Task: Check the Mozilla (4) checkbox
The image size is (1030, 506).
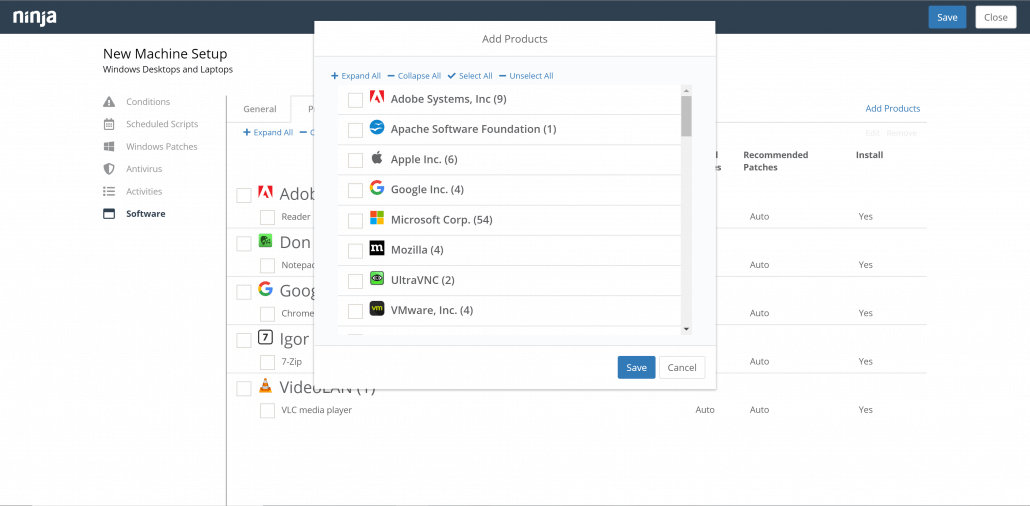Action: [x=355, y=251]
